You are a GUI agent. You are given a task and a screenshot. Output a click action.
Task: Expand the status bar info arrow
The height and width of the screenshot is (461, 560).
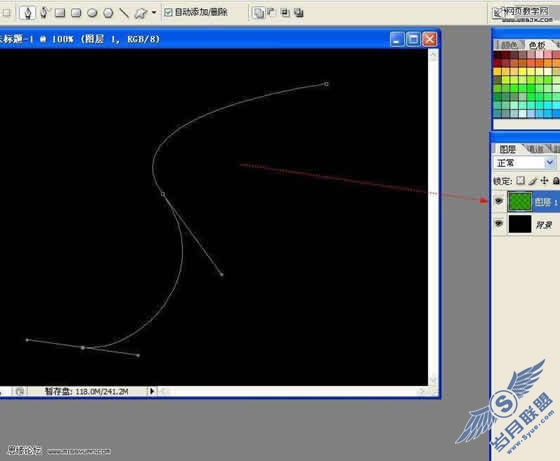tap(152, 391)
